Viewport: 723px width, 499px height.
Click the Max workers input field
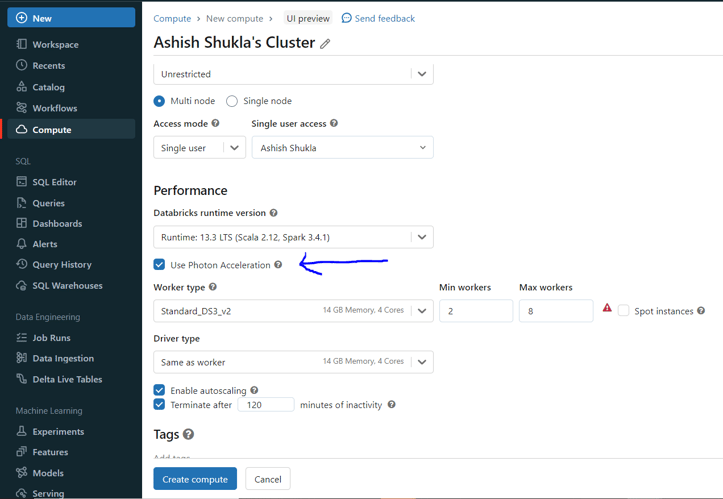(x=556, y=311)
